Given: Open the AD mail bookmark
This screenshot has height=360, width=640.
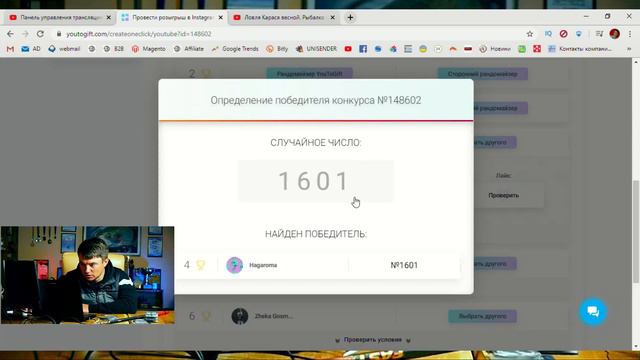Looking at the screenshot, I should (31, 49).
